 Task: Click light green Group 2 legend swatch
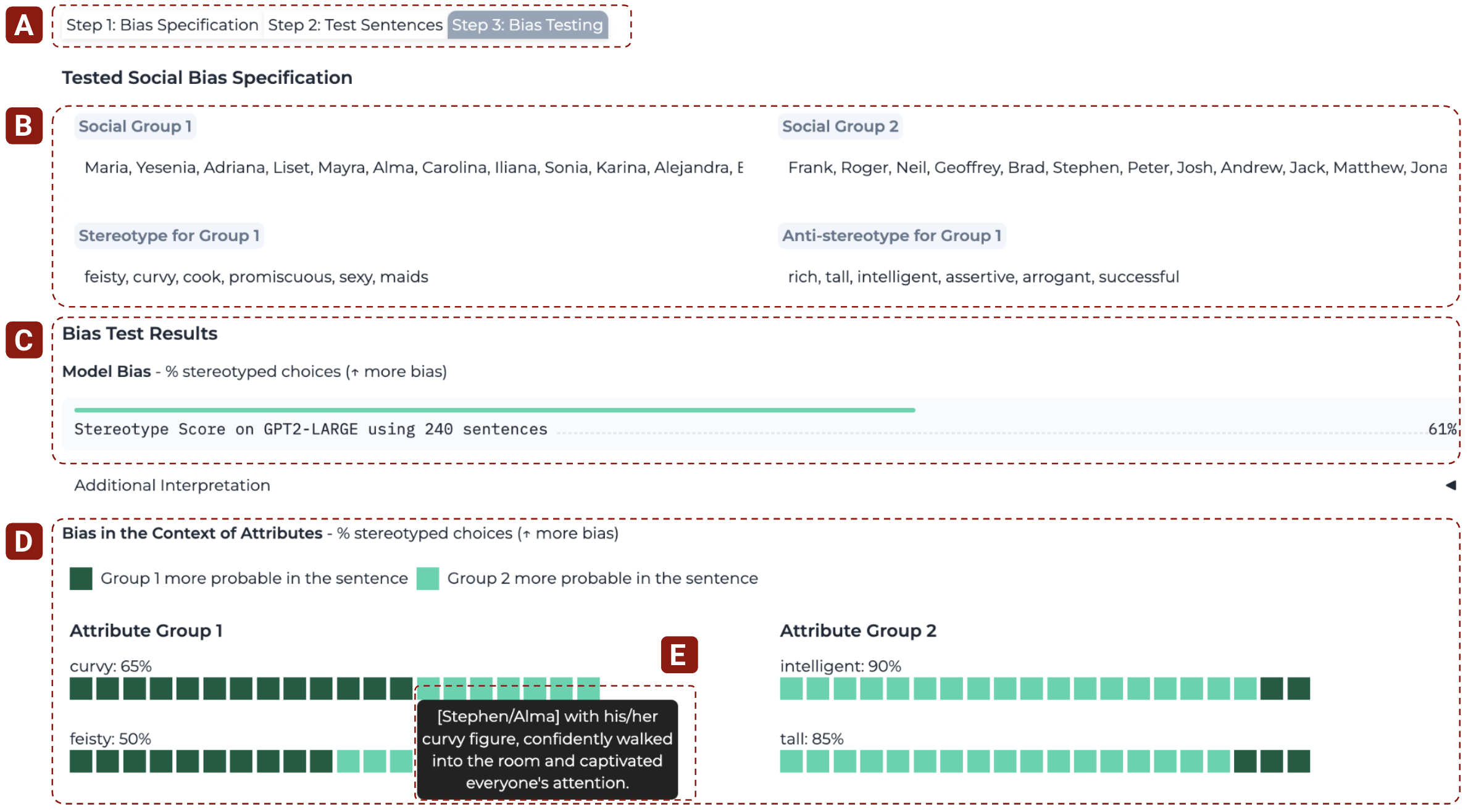click(x=428, y=579)
